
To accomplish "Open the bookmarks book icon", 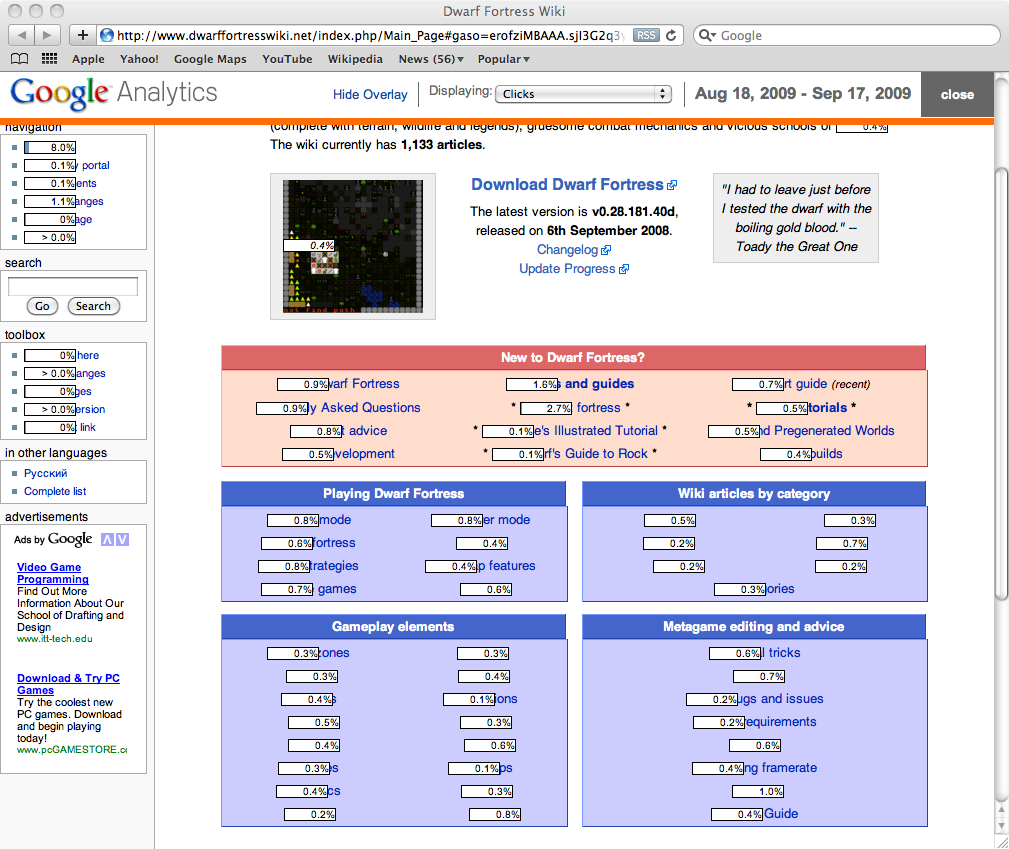I will (20, 59).
